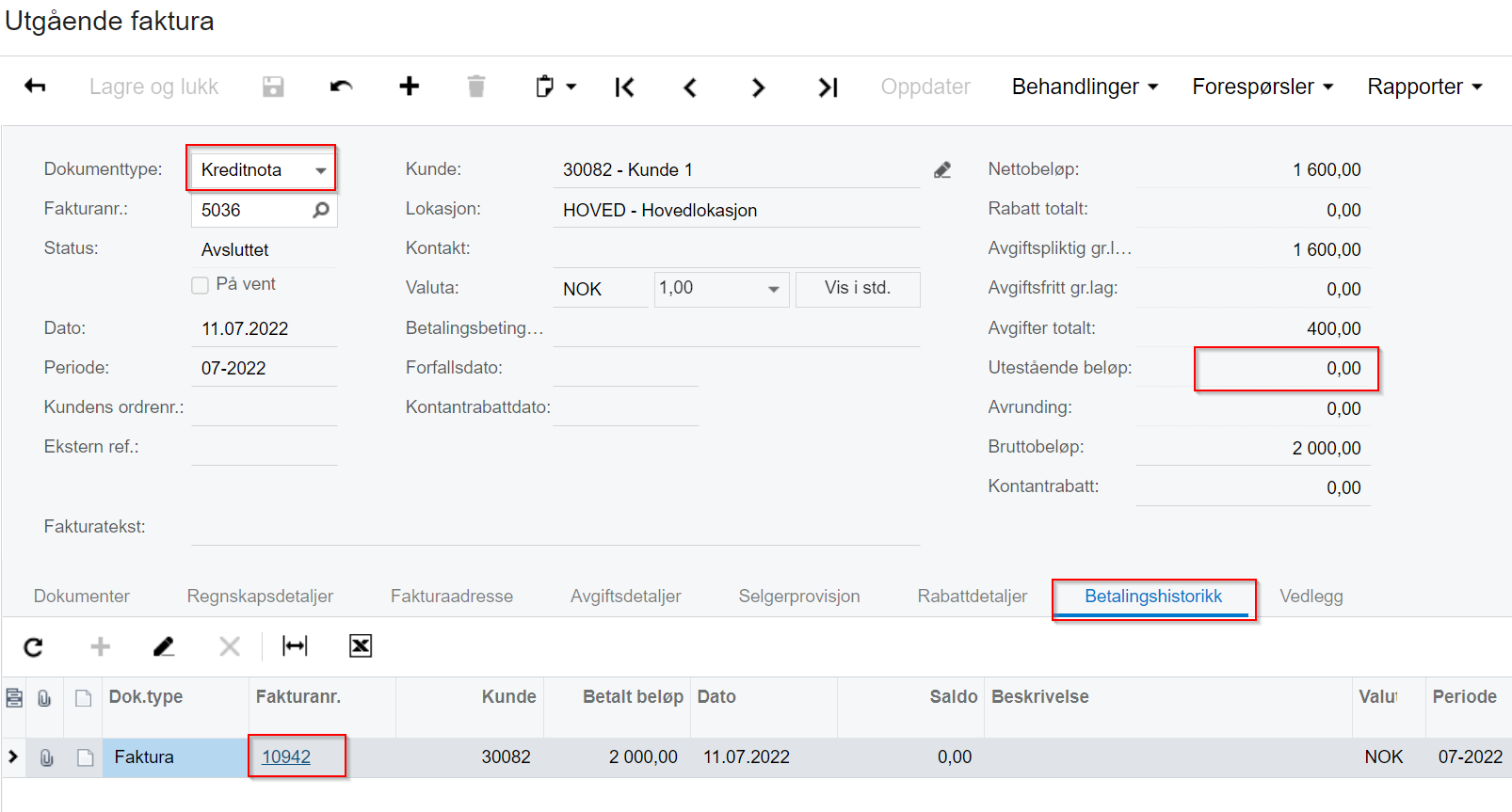Click the grid delete X icon
The image size is (1512, 812).
230,646
